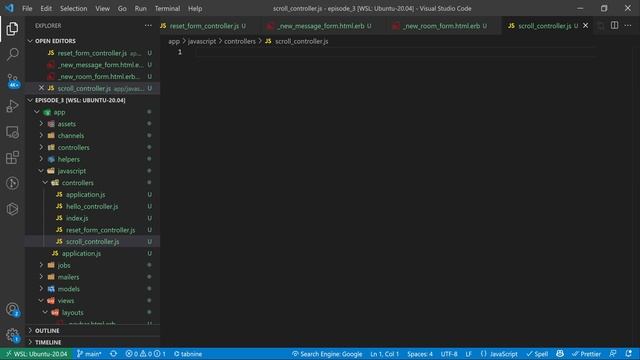Synchronize changes in status bar
This screenshot has width=640, height=360.
113,354
